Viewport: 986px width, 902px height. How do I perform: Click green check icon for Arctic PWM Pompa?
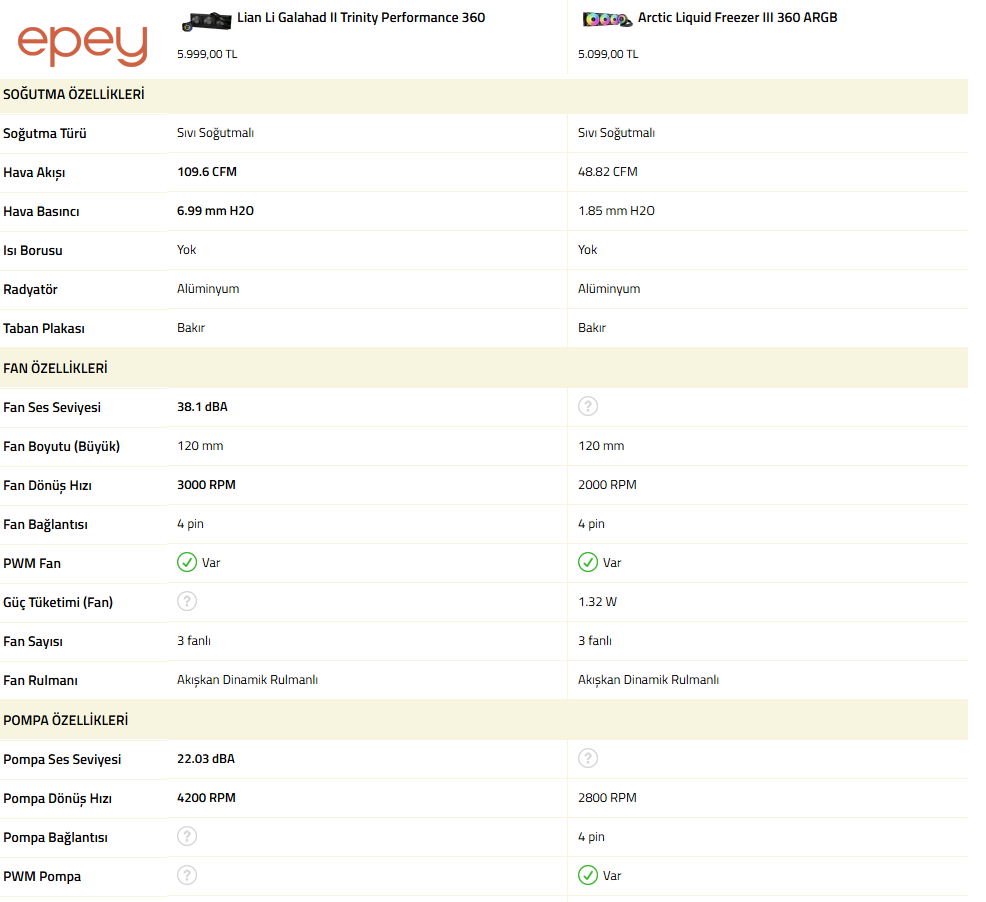tap(588, 876)
